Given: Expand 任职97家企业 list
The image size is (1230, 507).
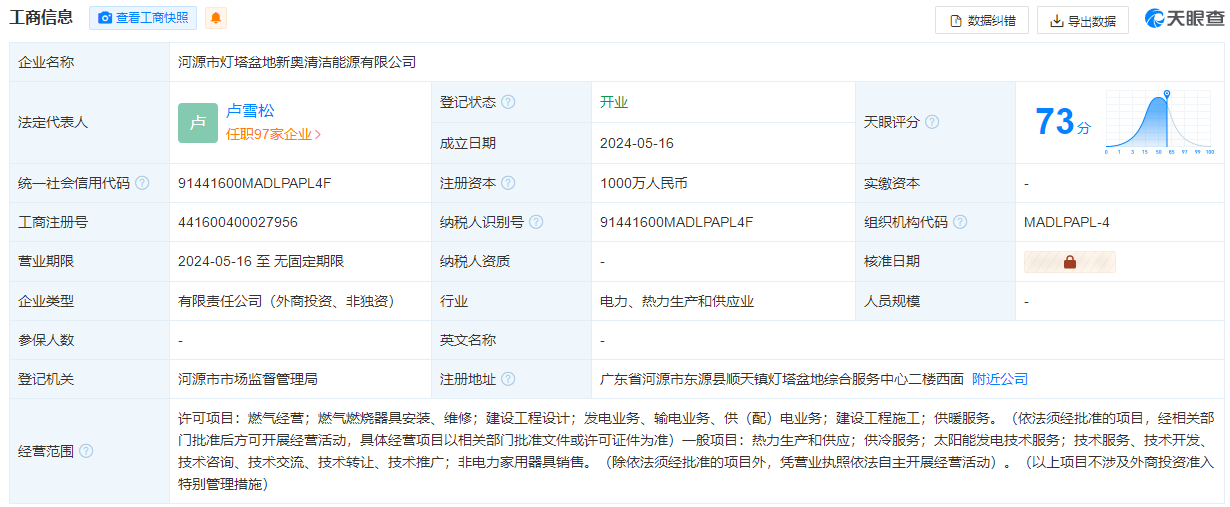Looking at the screenshot, I should (273, 134).
